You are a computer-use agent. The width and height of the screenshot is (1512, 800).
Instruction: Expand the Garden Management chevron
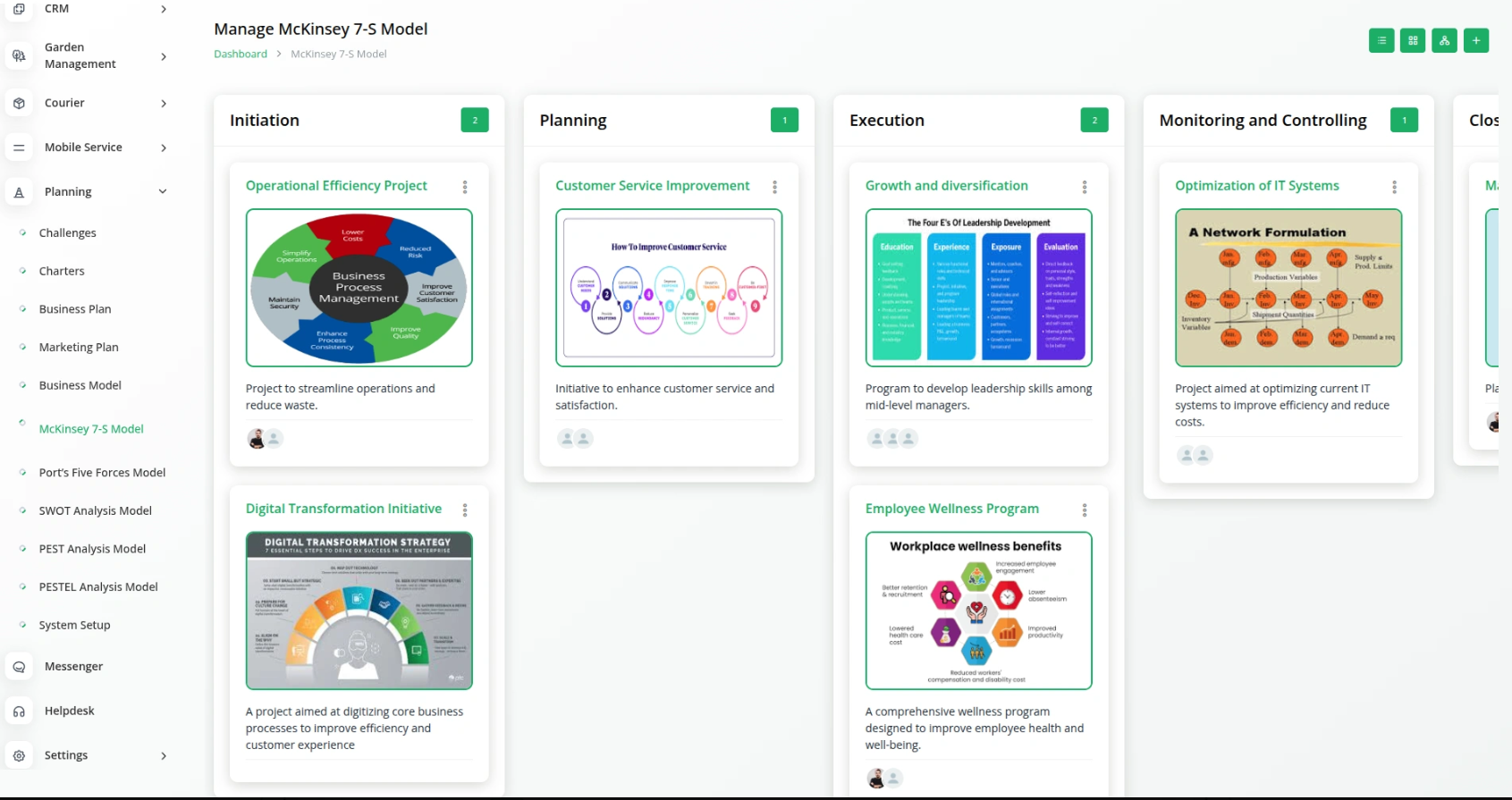[x=164, y=56]
